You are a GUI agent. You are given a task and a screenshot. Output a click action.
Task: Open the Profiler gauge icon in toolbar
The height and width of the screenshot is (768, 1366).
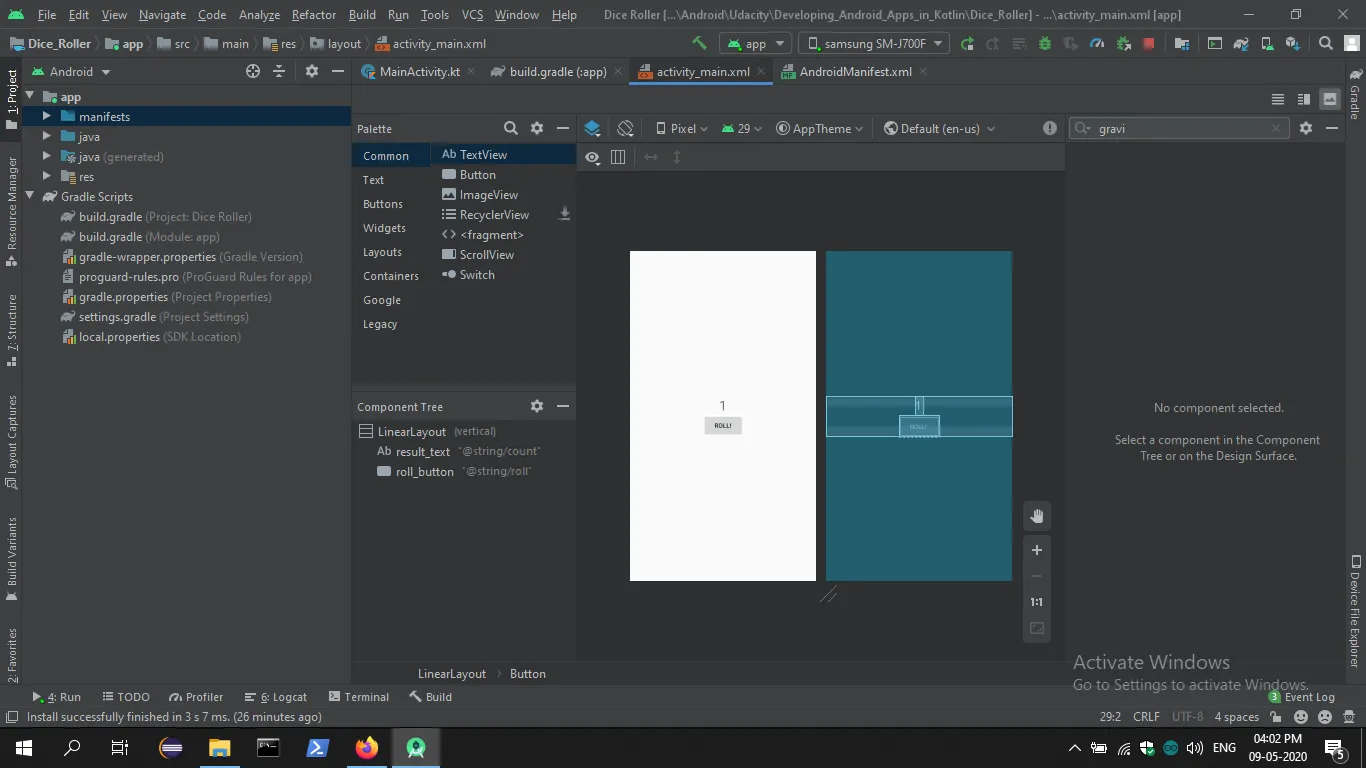[x=1097, y=43]
